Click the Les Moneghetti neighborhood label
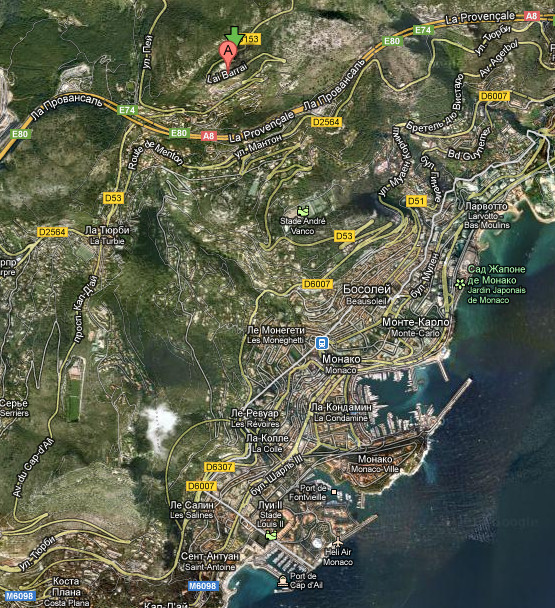 coord(276,335)
